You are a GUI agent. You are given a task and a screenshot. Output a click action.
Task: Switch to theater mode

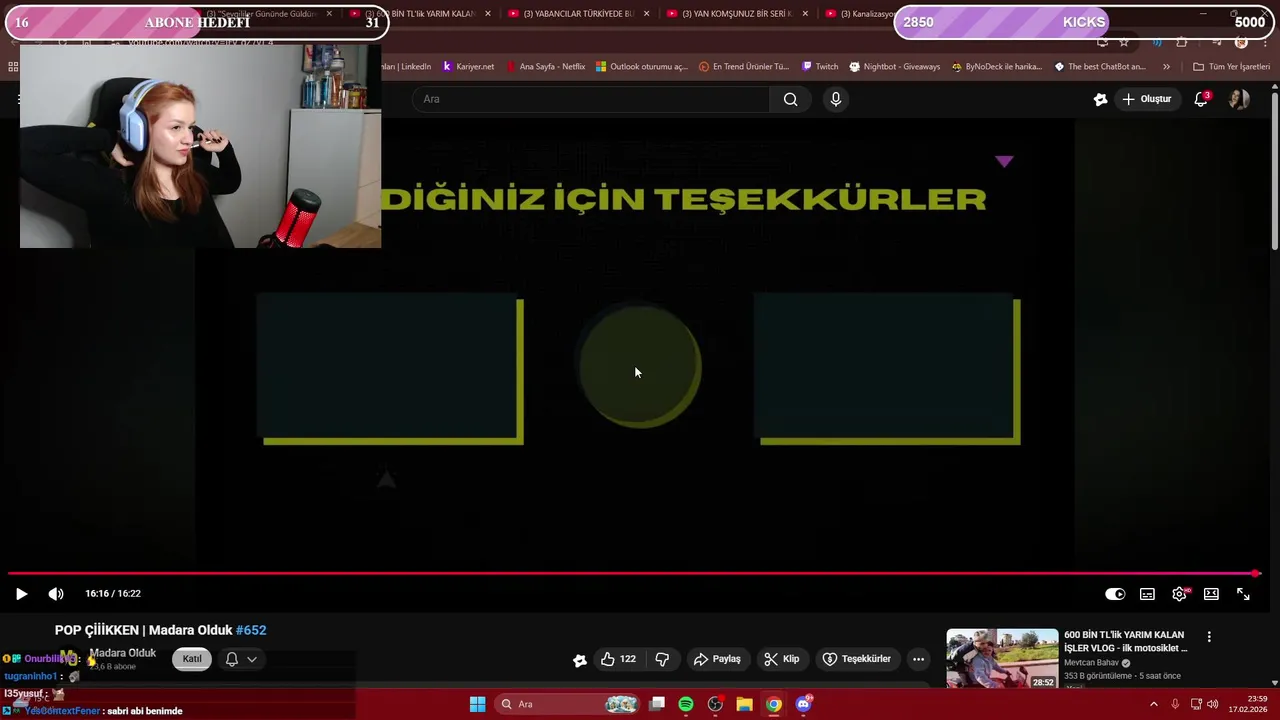coord(1211,594)
